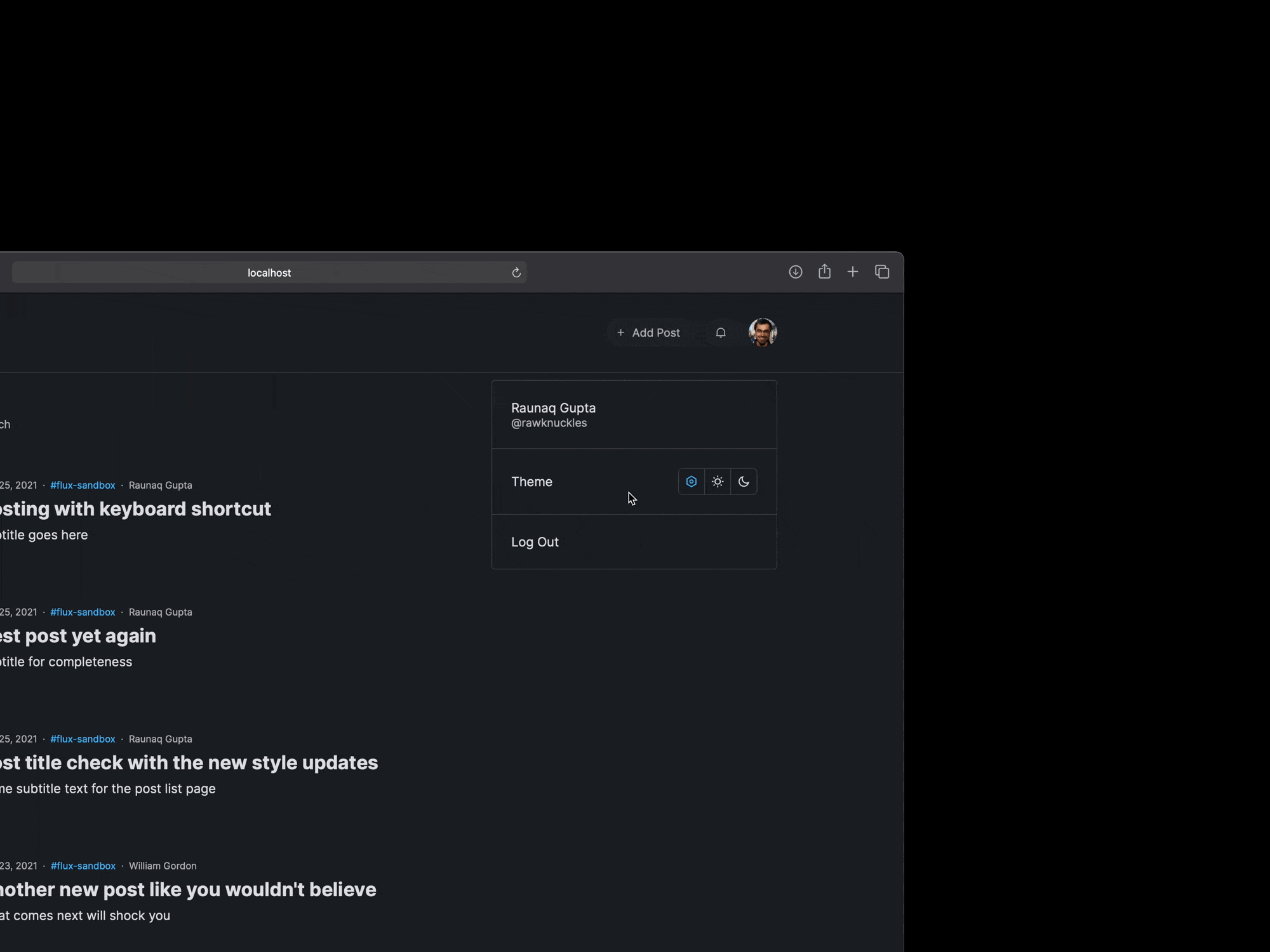Switch to the light theme sun icon
This screenshot has width=1270, height=952.
coord(718,482)
